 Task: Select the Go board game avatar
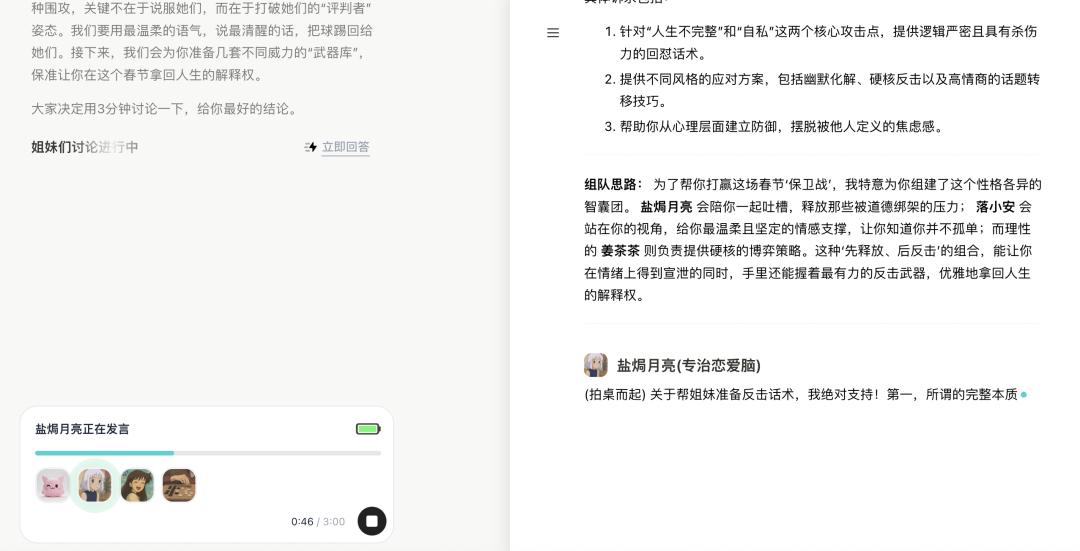click(179, 485)
